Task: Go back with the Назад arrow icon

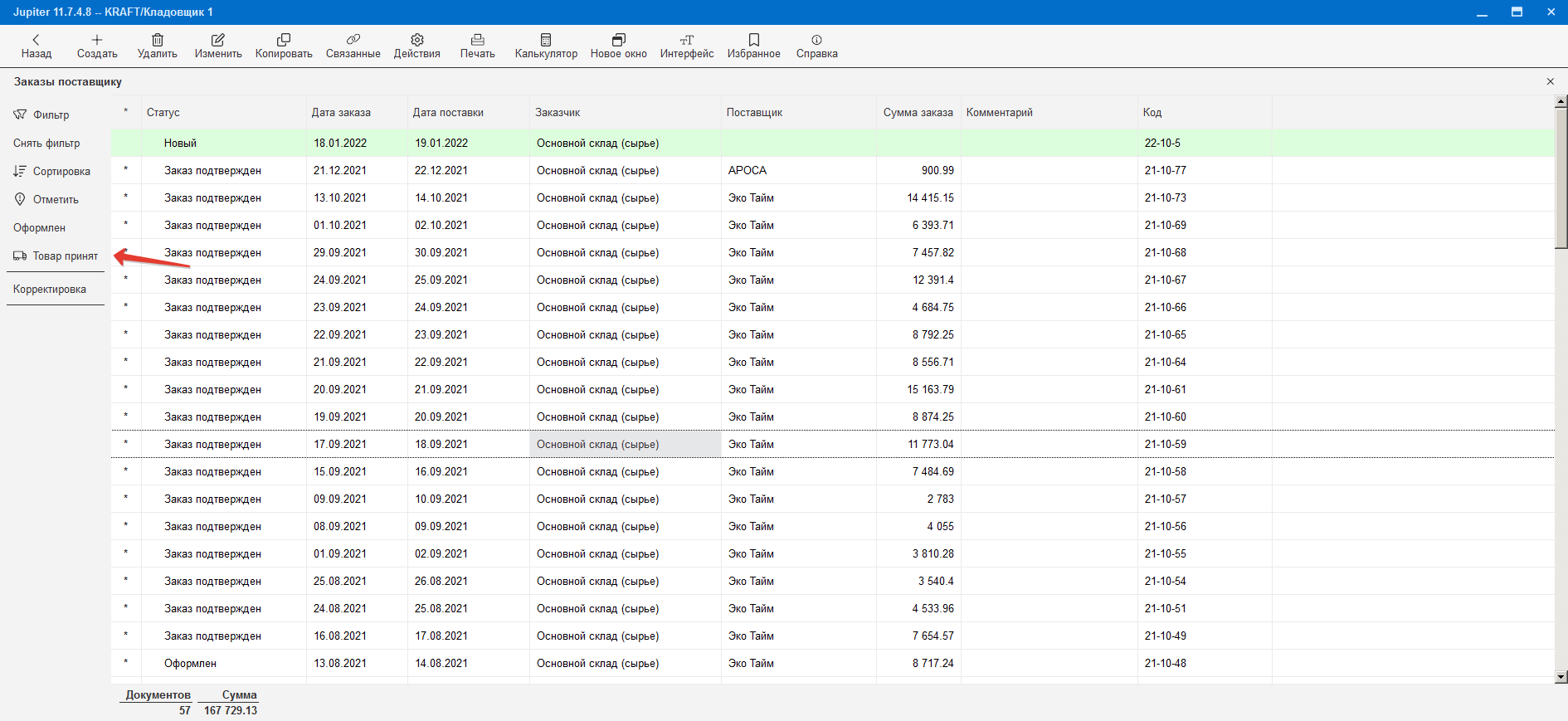Action: coord(36,40)
